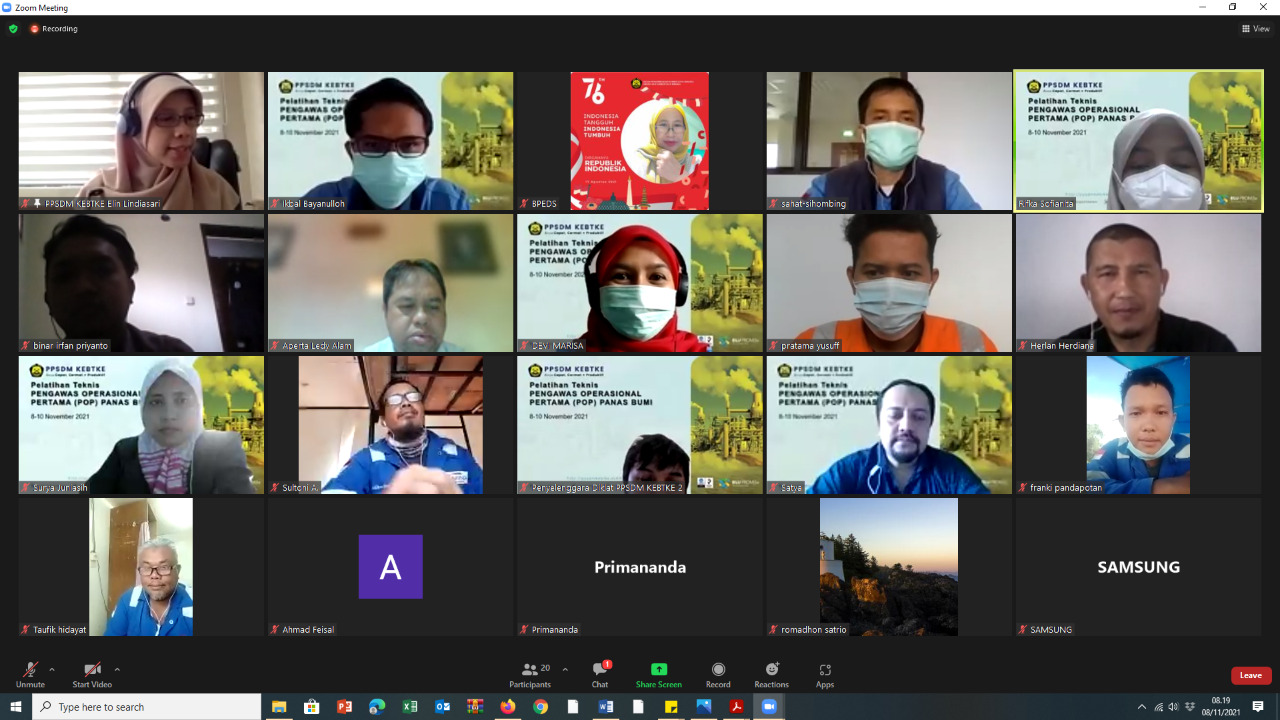This screenshot has width=1280, height=720.
Task: Click the green Share Screen icon
Action: click(x=658, y=670)
